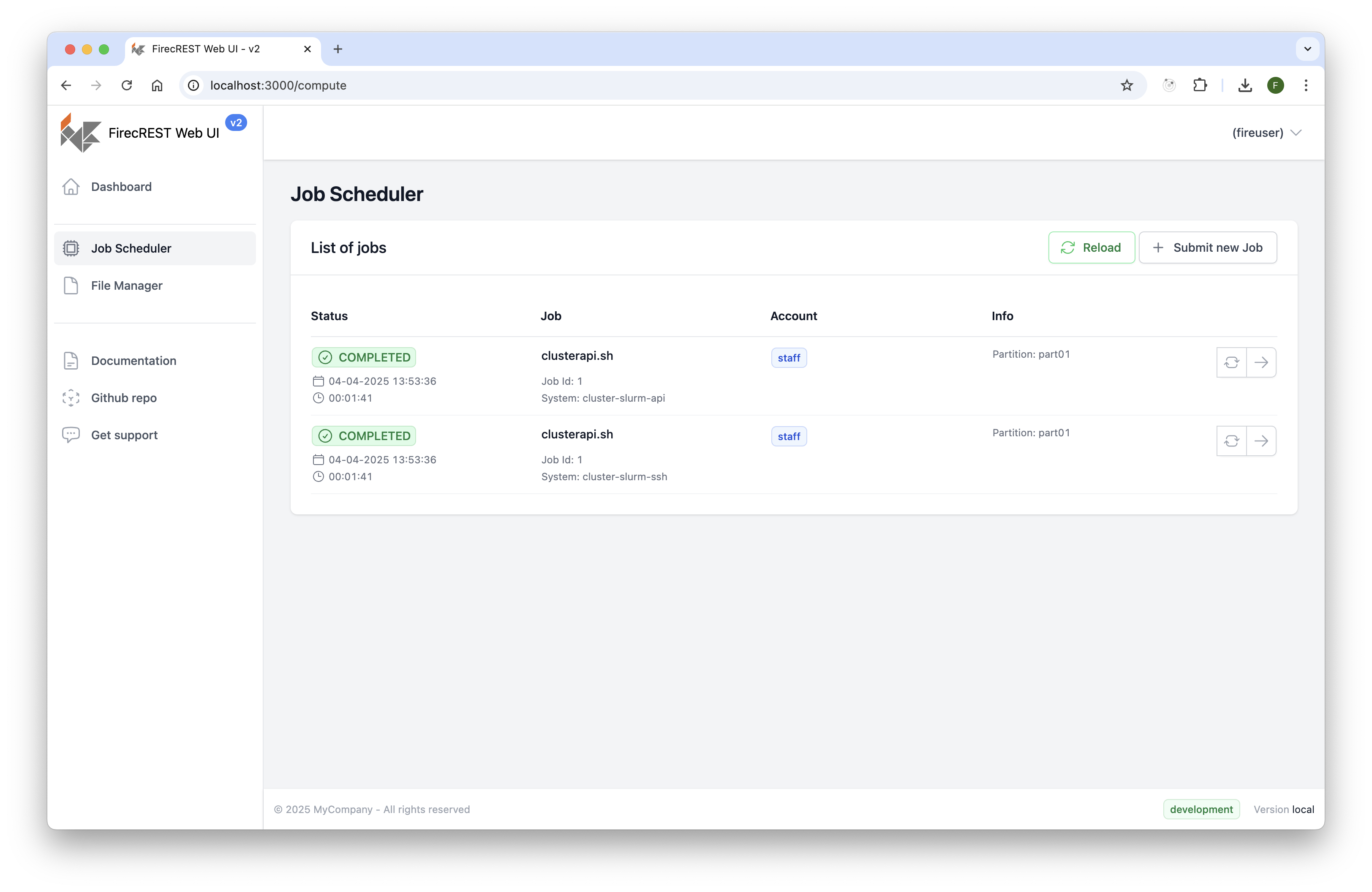The width and height of the screenshot is (1372, 892).
Task: Open a new browser tab
Action: (338, 49)
